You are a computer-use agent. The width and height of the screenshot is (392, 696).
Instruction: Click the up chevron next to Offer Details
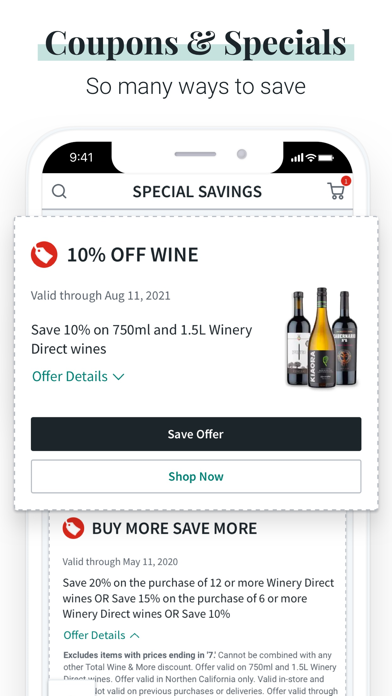pyautogui.click(x=135, y=636)
